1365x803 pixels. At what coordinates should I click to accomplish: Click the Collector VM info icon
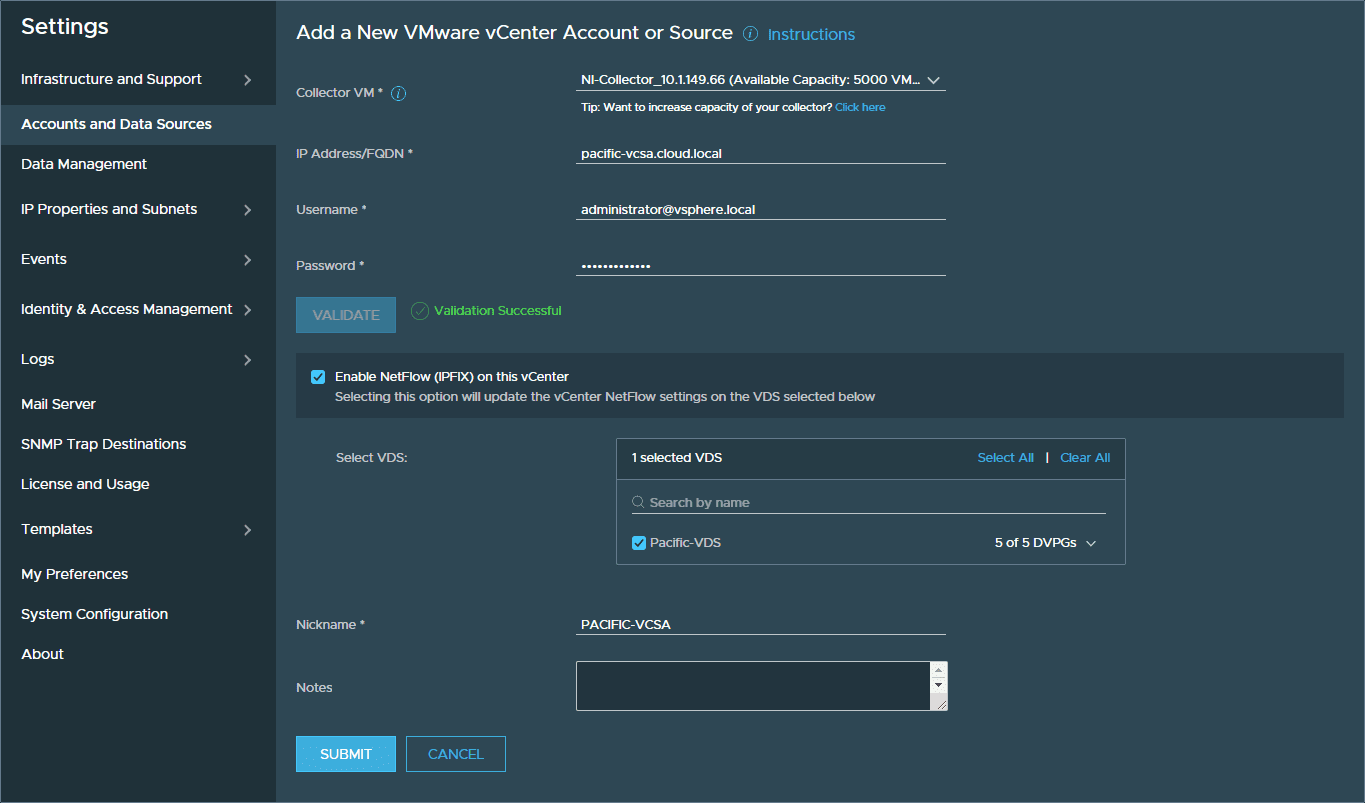pos(398,94)
